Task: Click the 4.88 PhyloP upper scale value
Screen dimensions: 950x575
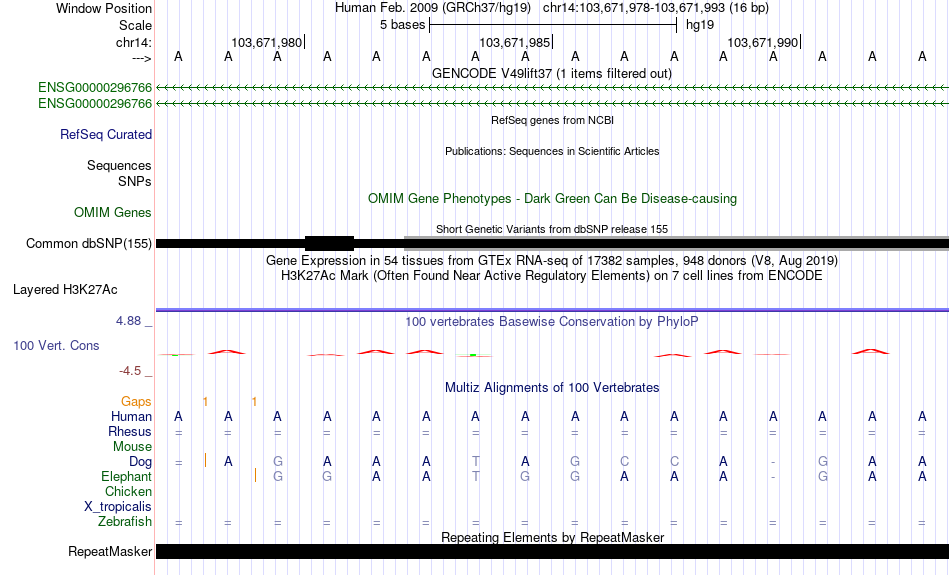Action: point(128,321)
